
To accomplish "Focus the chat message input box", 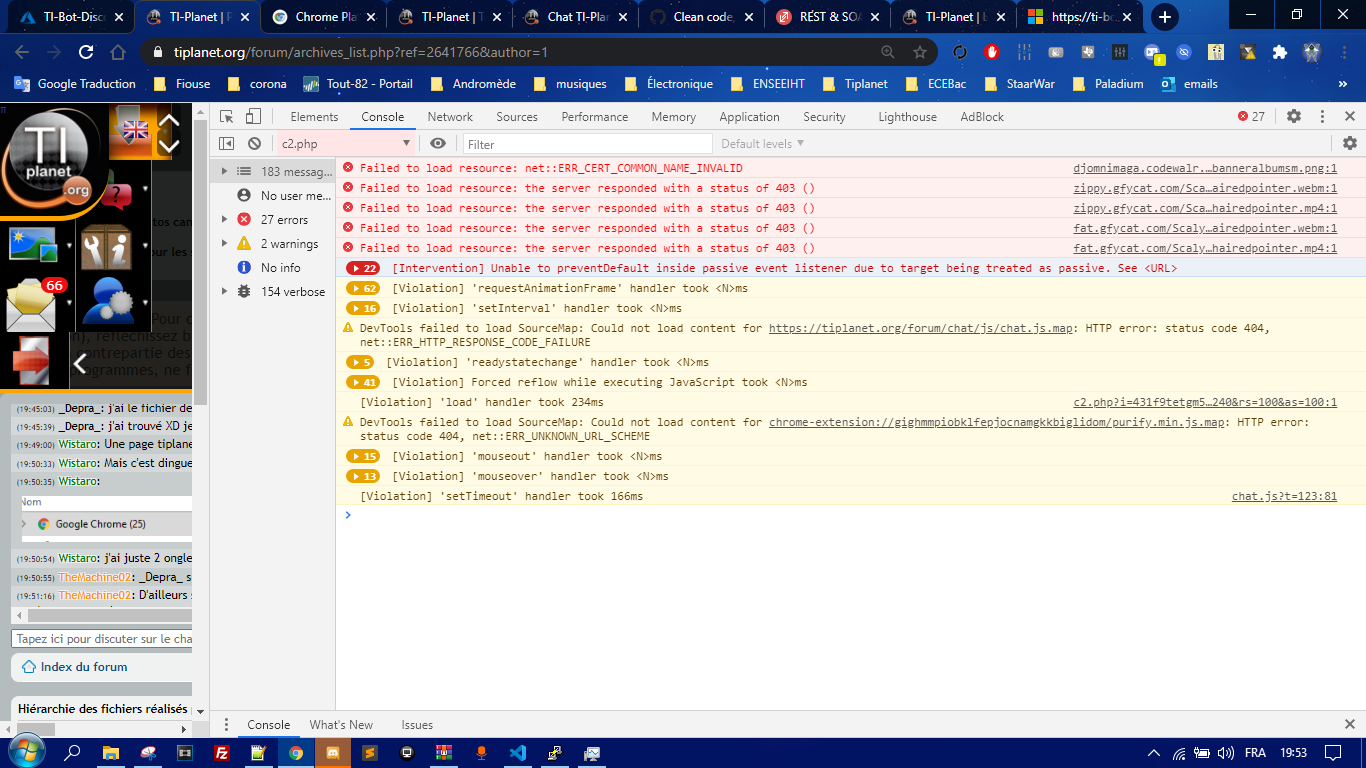I will [103, 638].
